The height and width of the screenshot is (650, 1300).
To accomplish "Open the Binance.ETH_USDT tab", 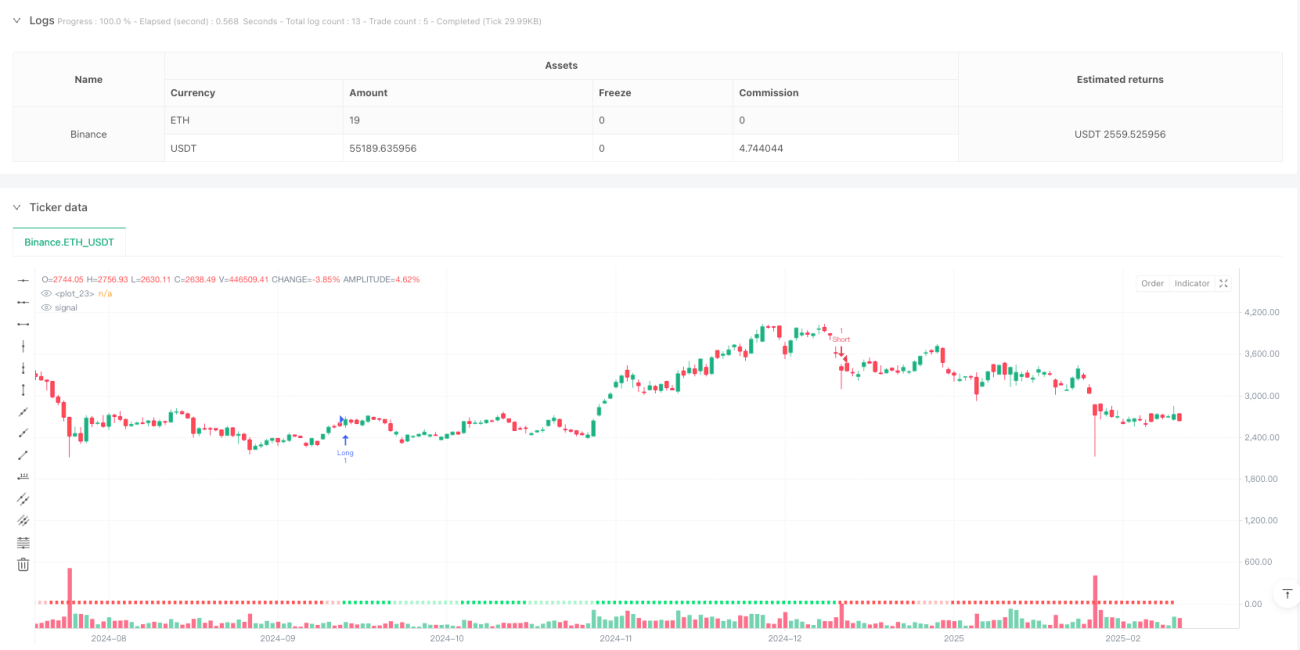I will (x=69, y=242).
